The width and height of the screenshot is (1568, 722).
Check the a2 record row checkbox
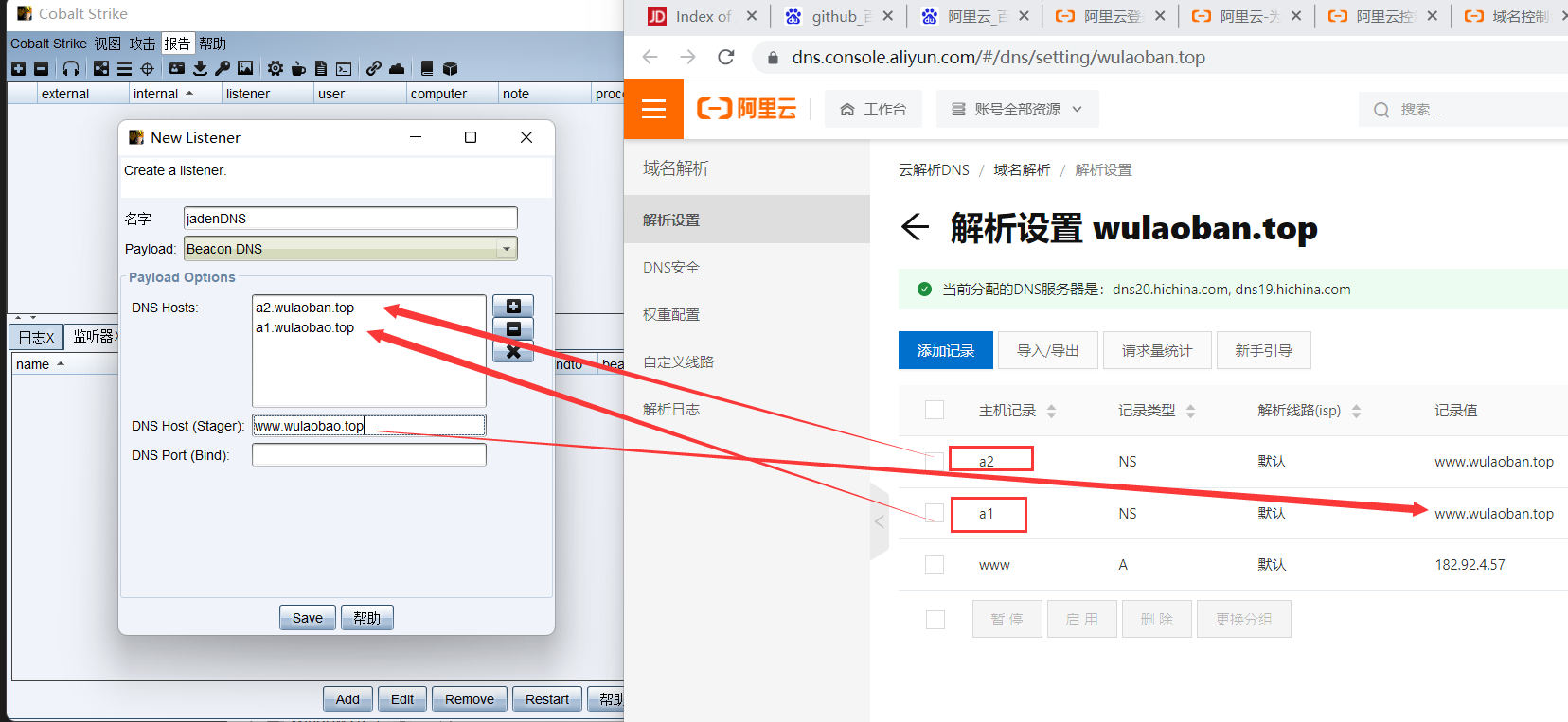(935, 461)
